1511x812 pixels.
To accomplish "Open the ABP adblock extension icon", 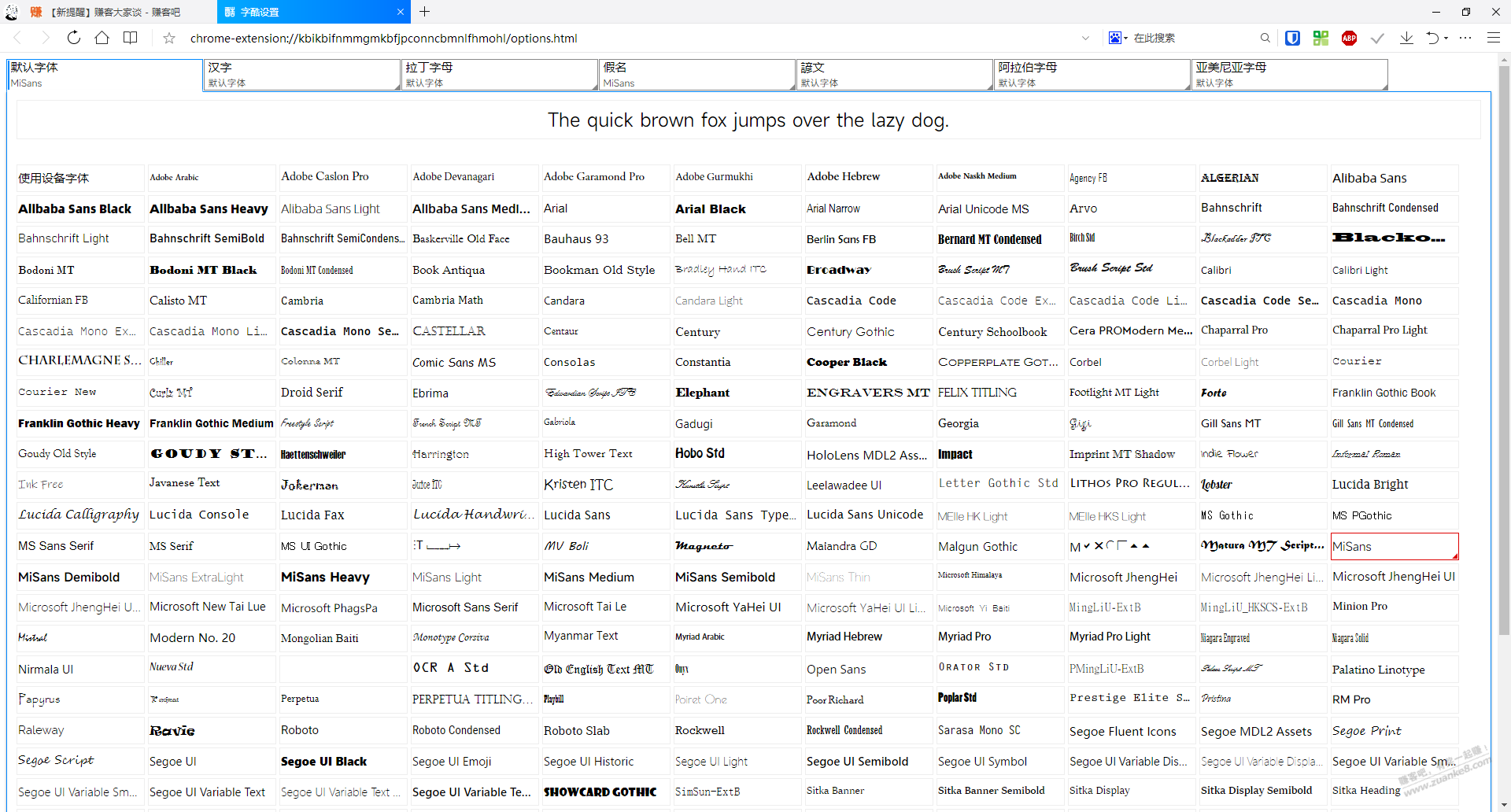I will [x=1349, y=38].
